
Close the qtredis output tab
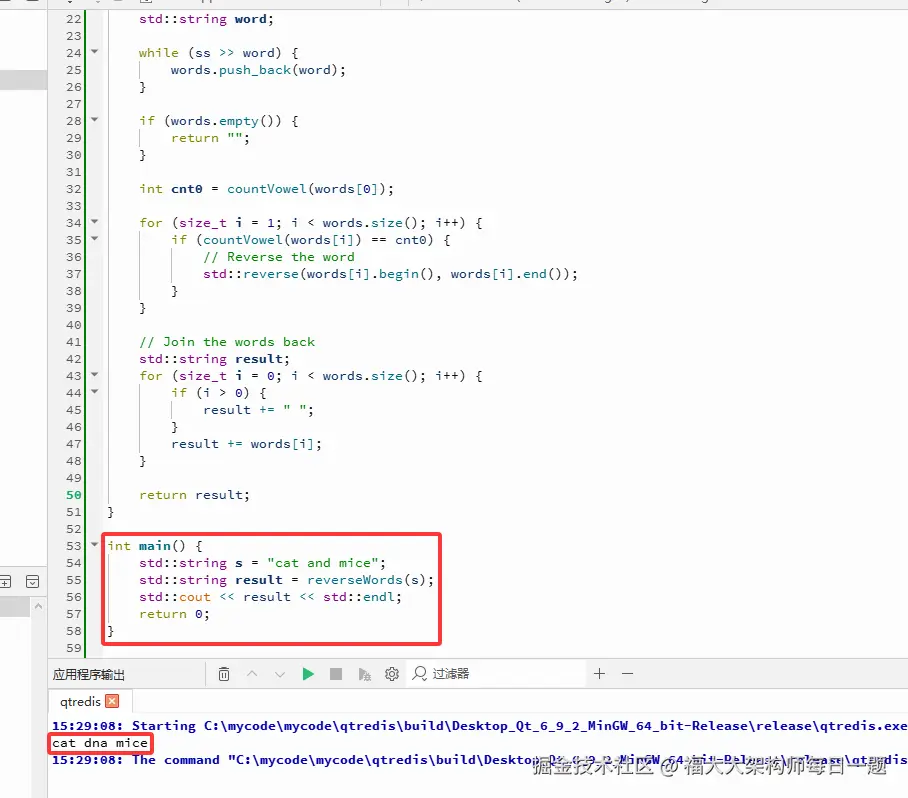pyautogui.click(x=112, y=701)
